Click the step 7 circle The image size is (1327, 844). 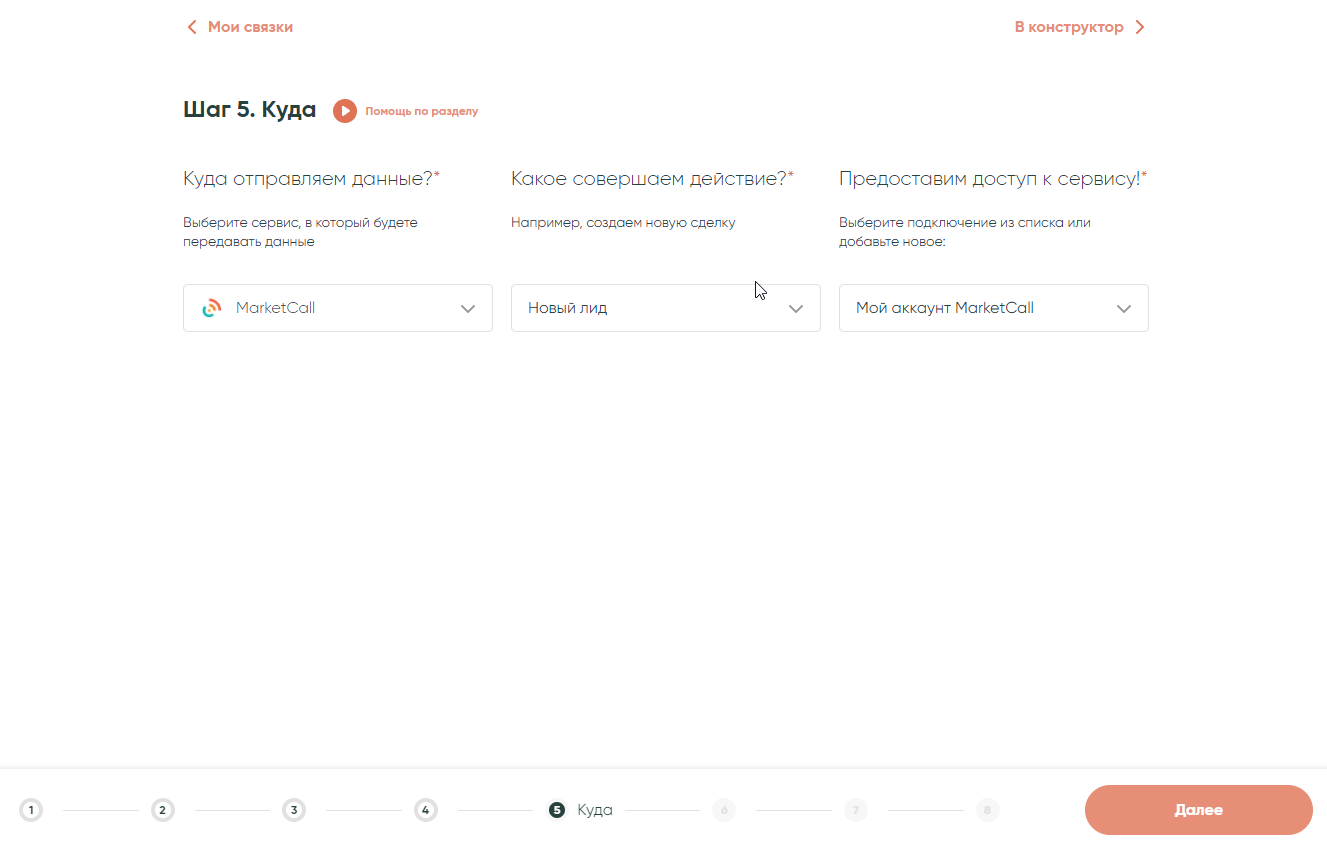[x=855, y=810]
